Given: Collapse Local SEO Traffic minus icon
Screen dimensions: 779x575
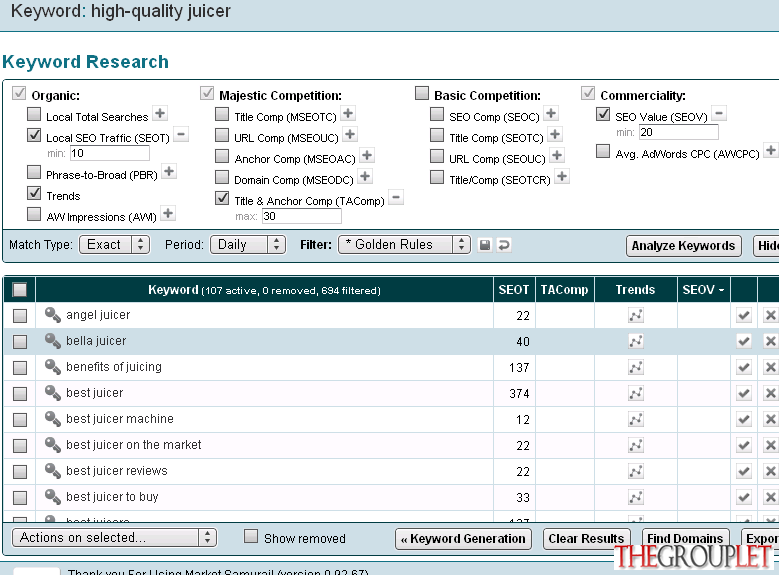Looking at the screenshot, I should (181, 134).
